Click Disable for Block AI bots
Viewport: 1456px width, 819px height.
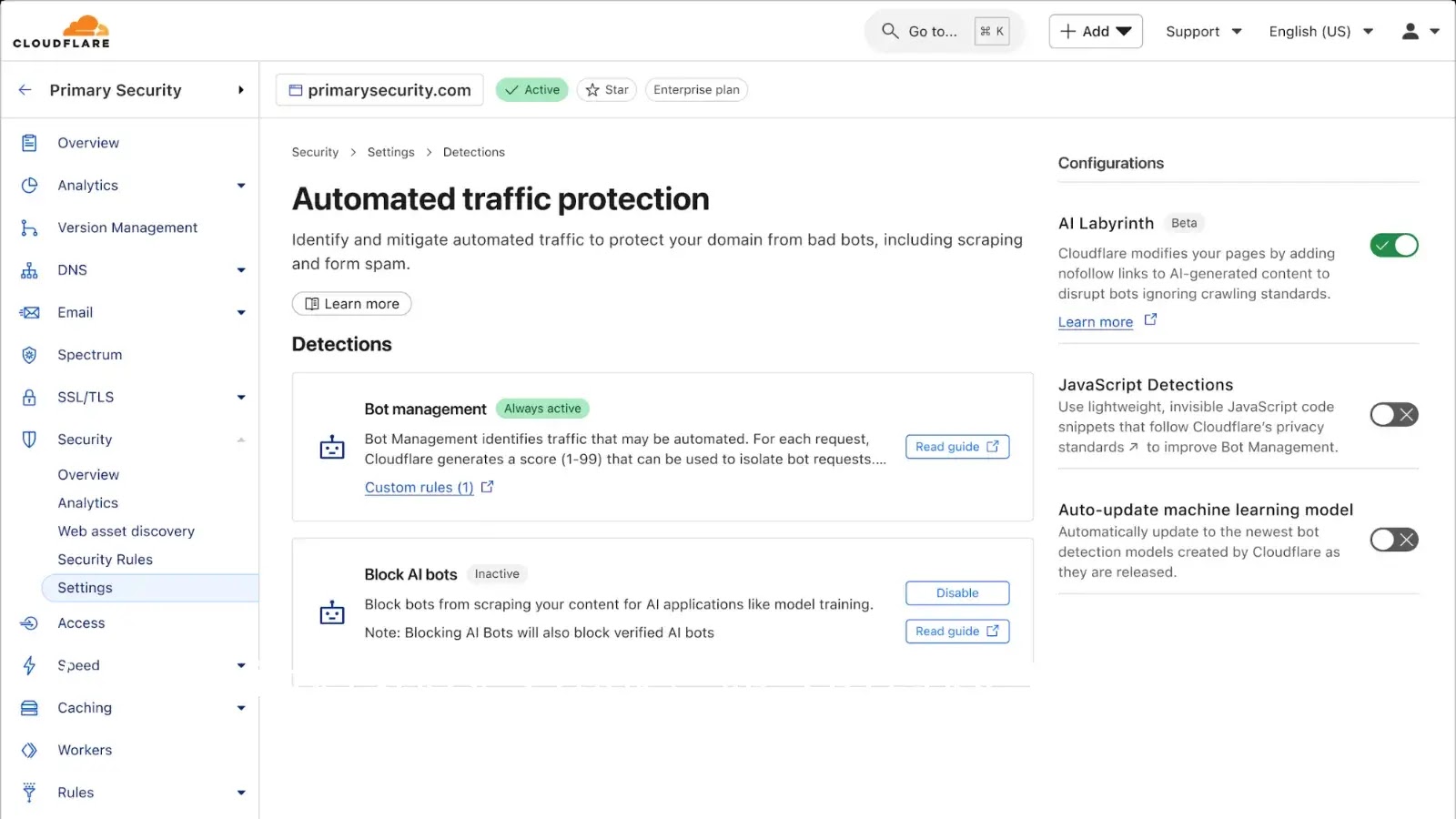pos(956,592)
